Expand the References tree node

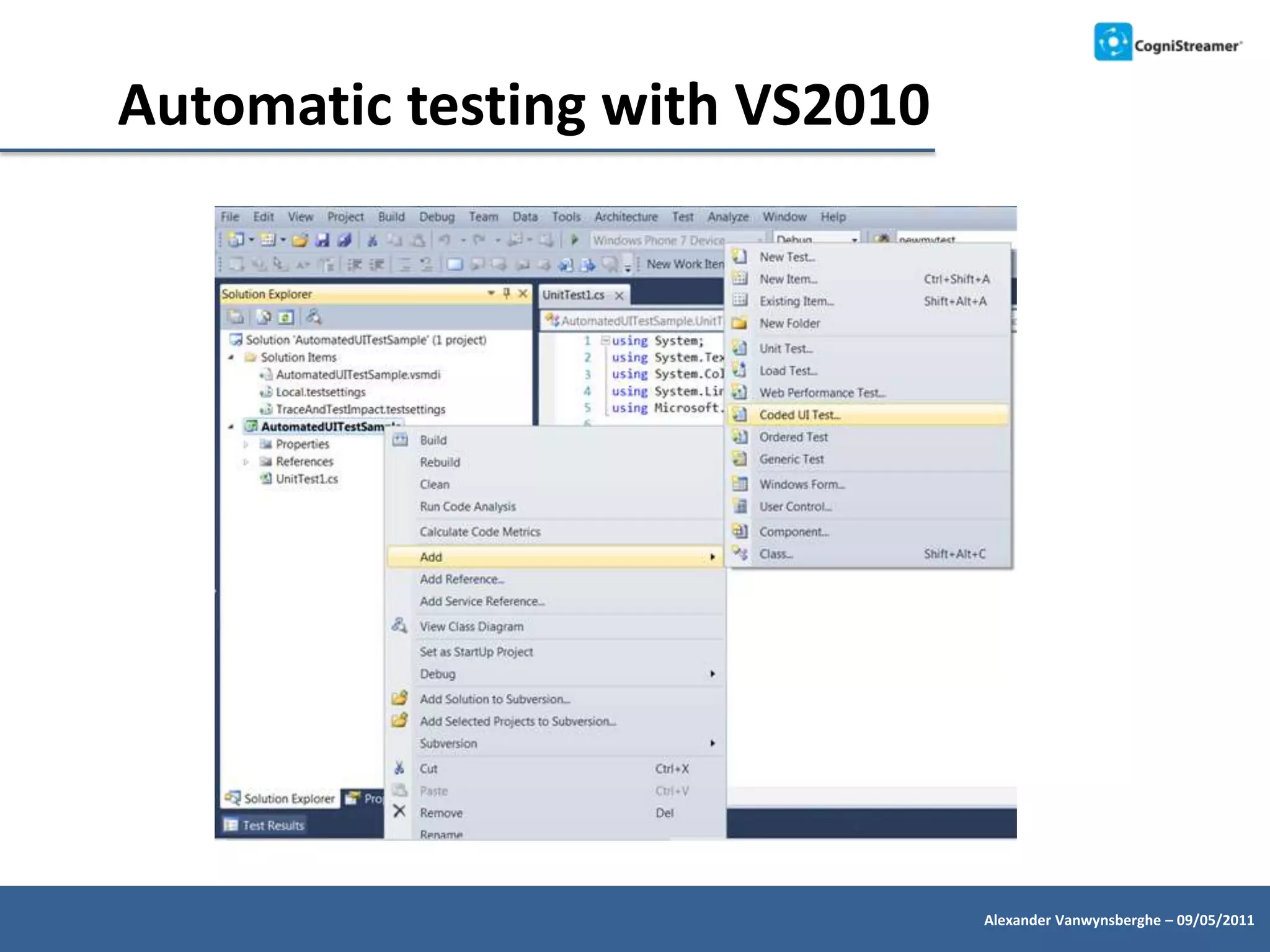click(246, 462)
